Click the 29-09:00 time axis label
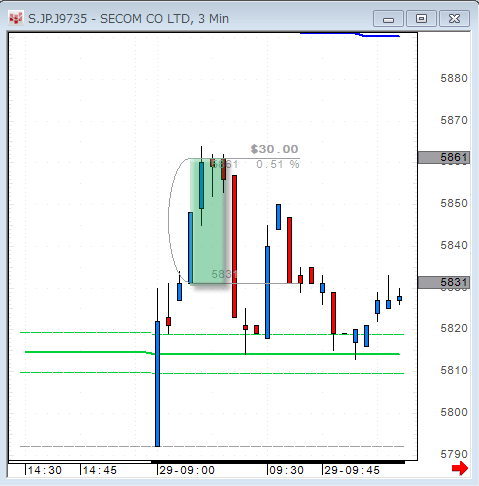Viewport: 479px width, 486px height. 187,470
